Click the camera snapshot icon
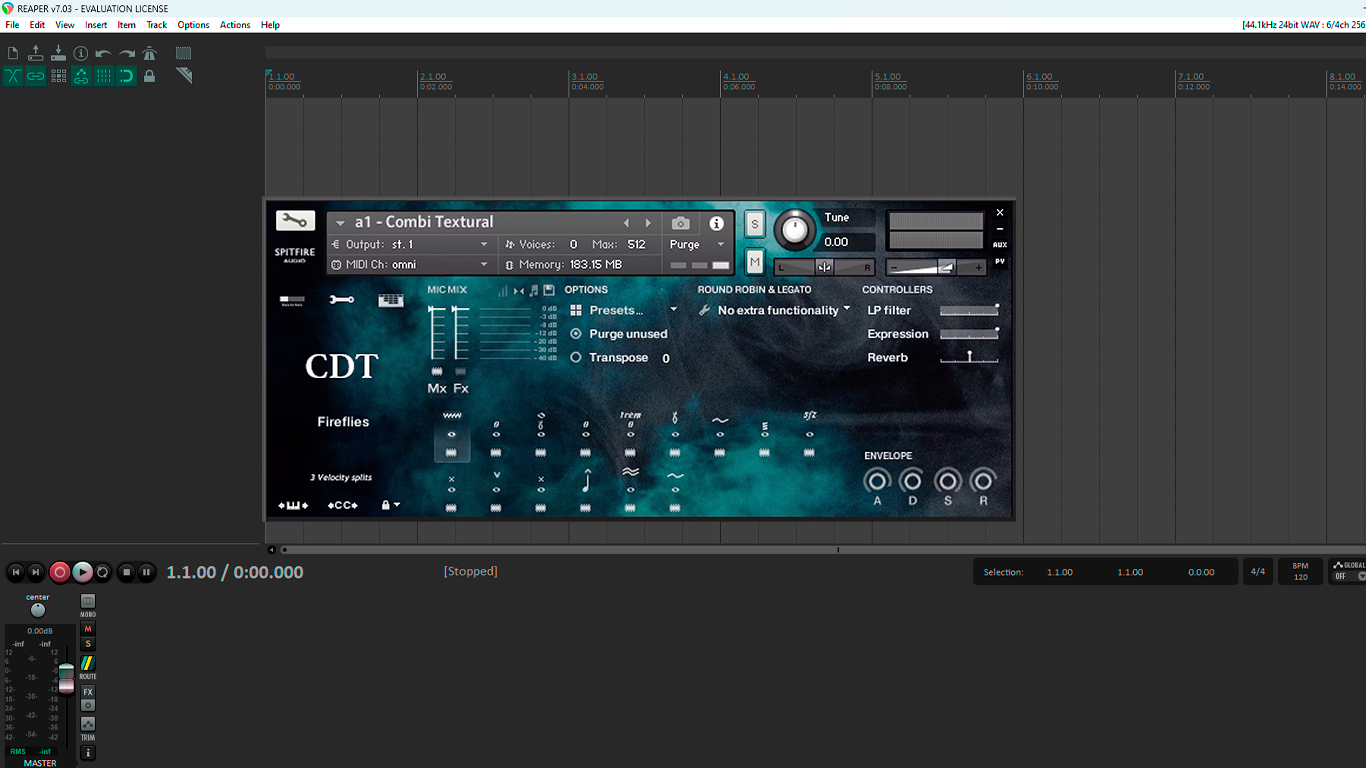The height and width of the screenshot is (768, 1366). 681,223
